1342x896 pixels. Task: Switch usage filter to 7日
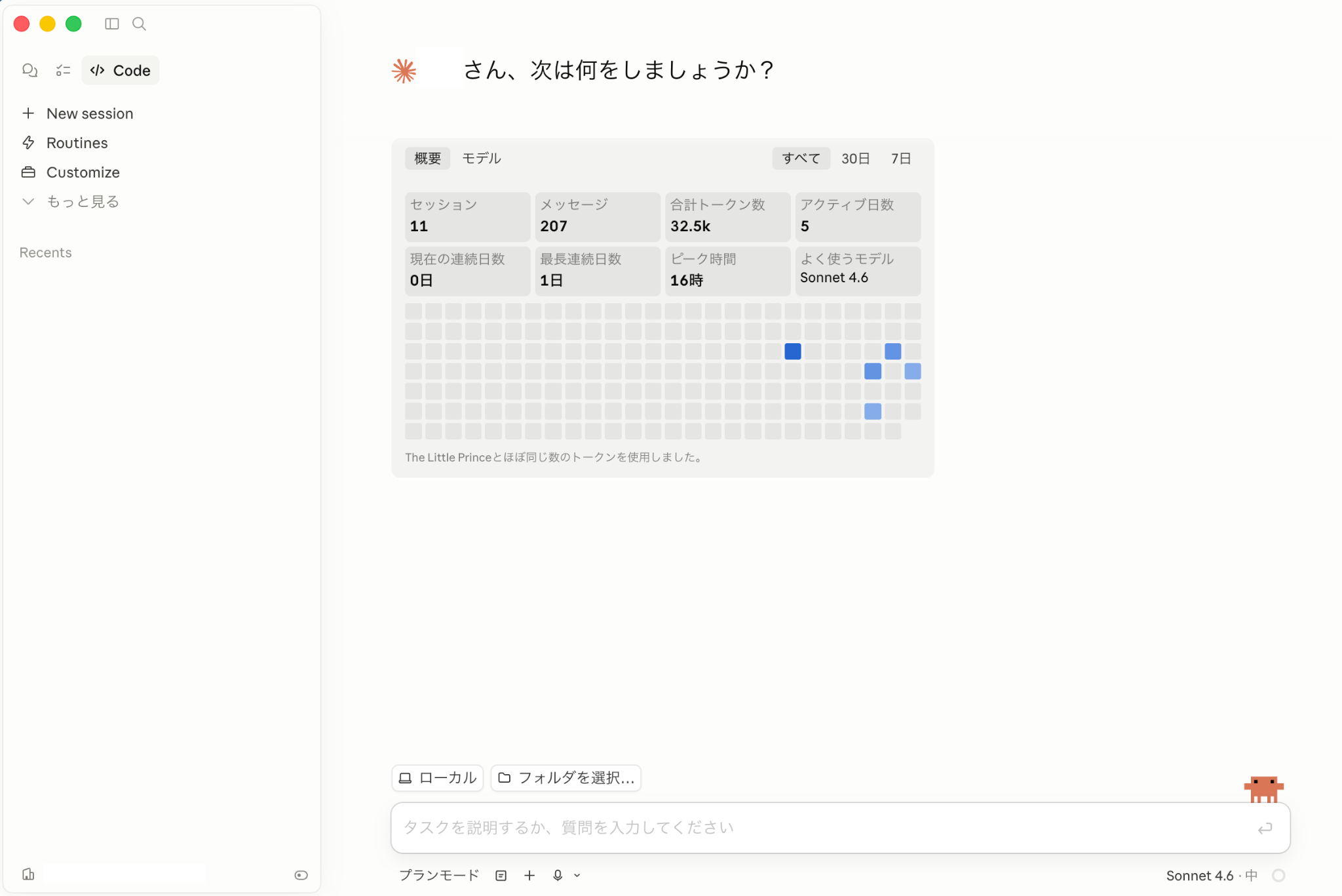pos(900,158)
